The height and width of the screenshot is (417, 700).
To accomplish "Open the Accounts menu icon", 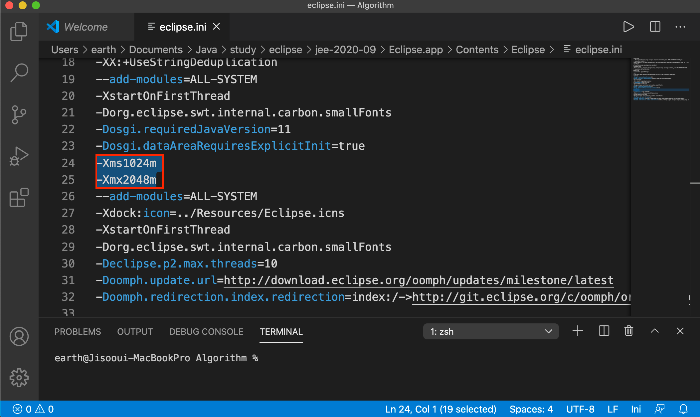I will (x=19, y=337).
